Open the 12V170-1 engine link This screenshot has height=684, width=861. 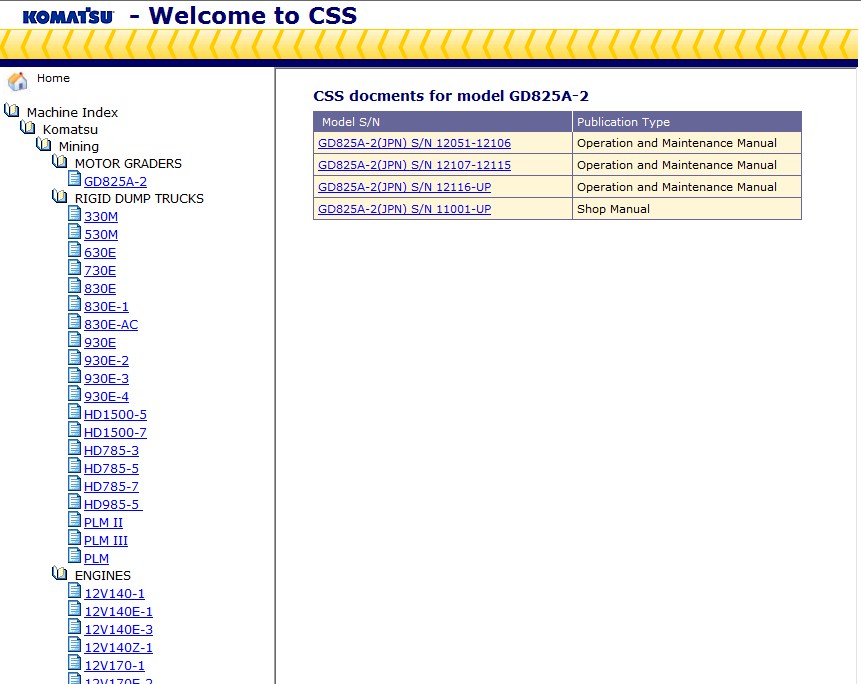coord(115,666)
